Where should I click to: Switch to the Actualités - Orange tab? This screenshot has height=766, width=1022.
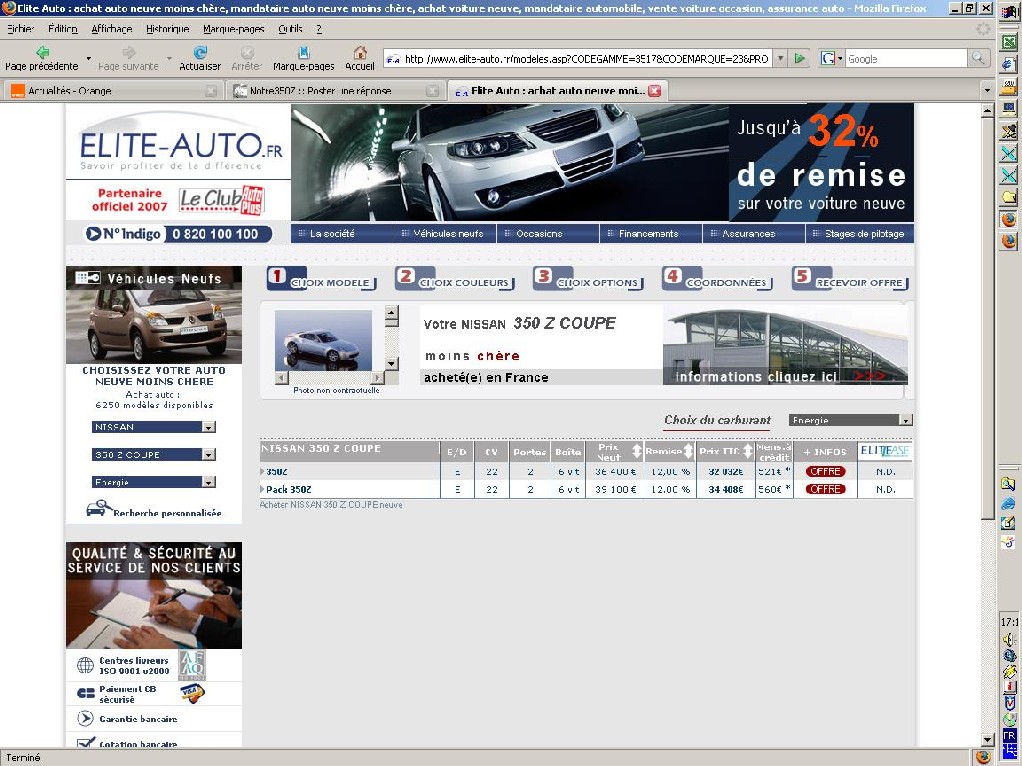113,91
